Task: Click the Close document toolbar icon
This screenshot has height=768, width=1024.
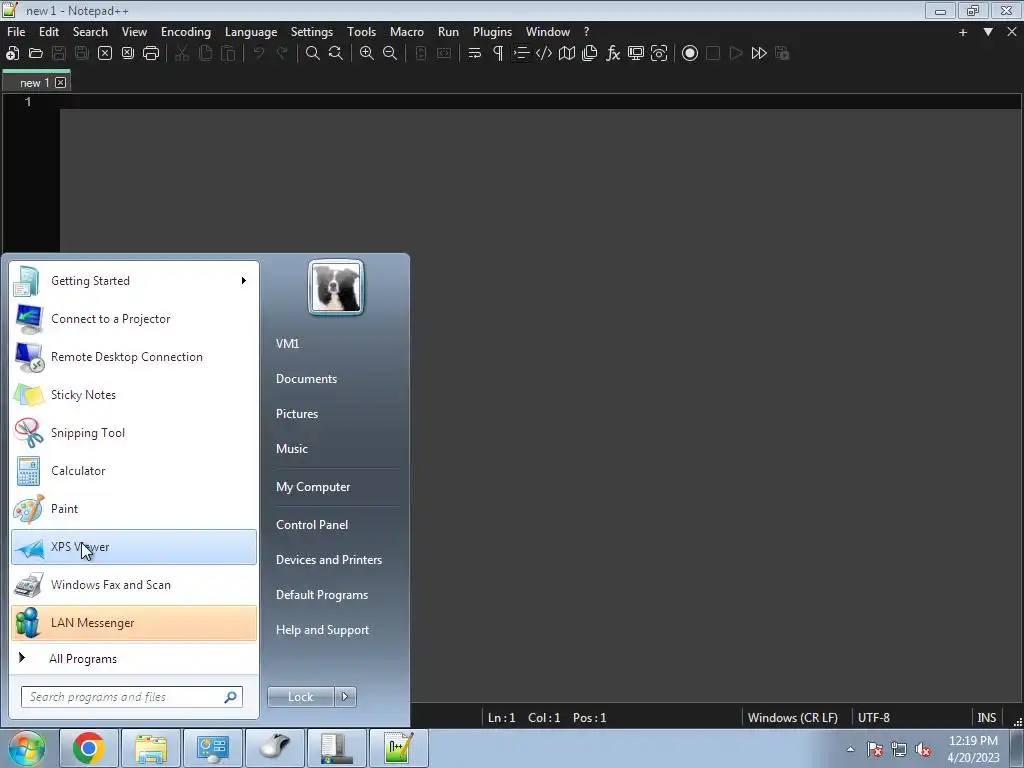Action: pyautogui.click(x=105, y=54)
